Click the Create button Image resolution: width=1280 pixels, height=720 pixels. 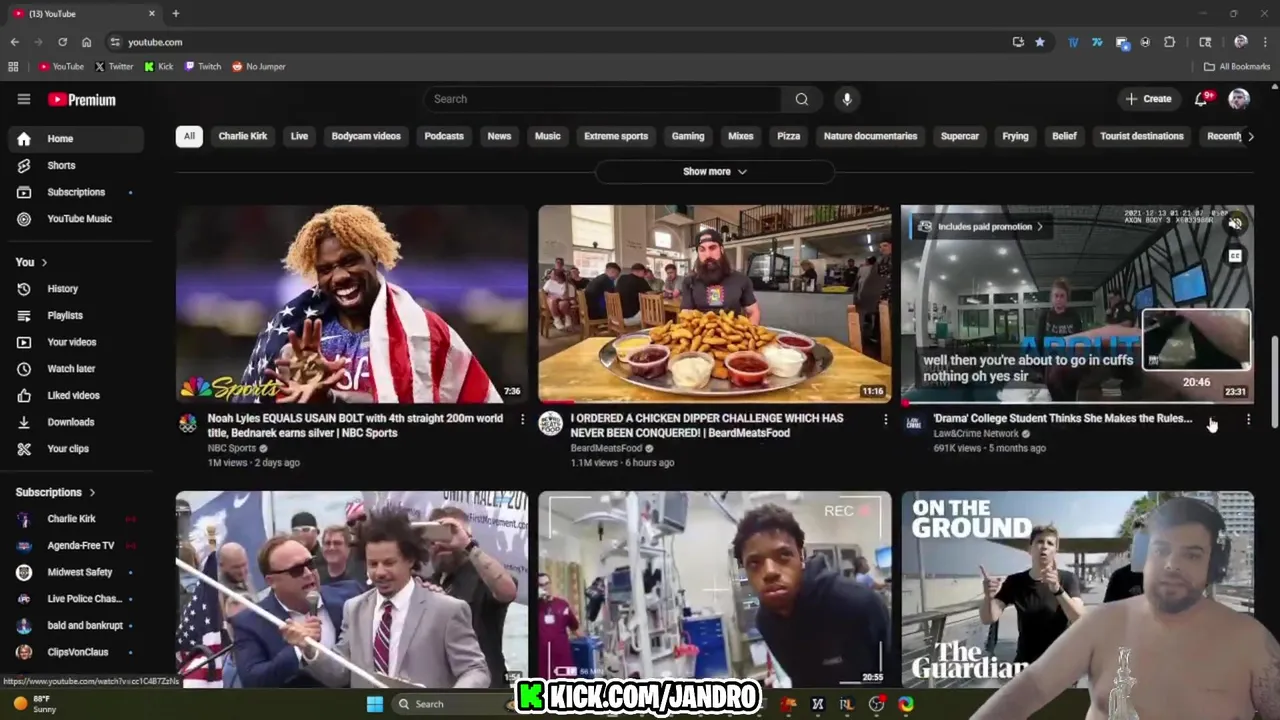click(x=1148, y=99)
